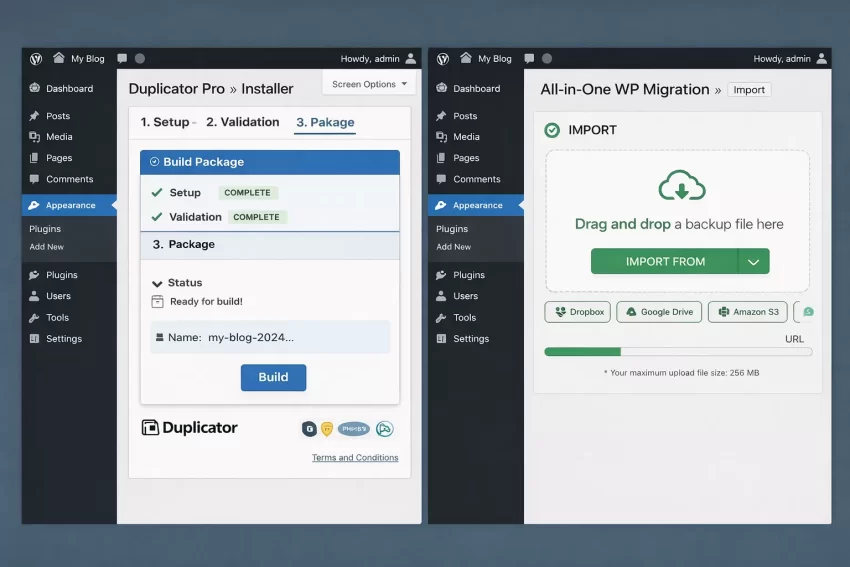
Task: Click the dark round badge beside Duplicator logo
Action: [309, 429]
